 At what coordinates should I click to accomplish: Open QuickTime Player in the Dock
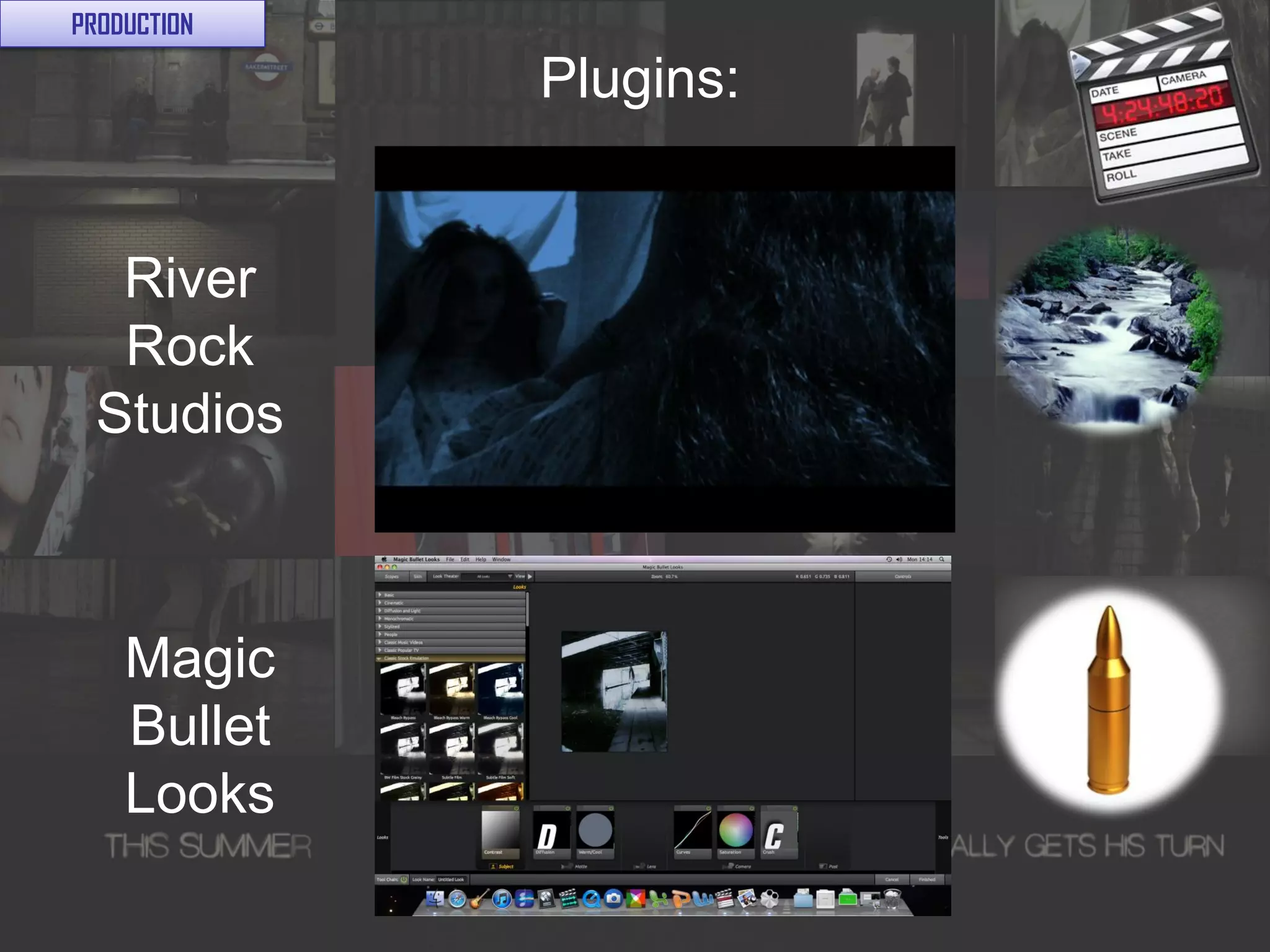[x=592, y=899]
